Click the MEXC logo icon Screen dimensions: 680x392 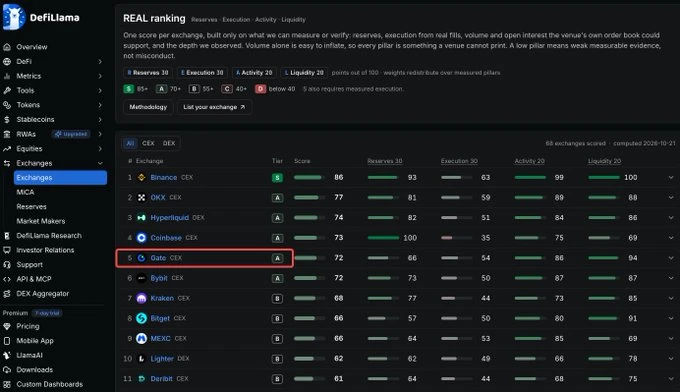point(141,339)
